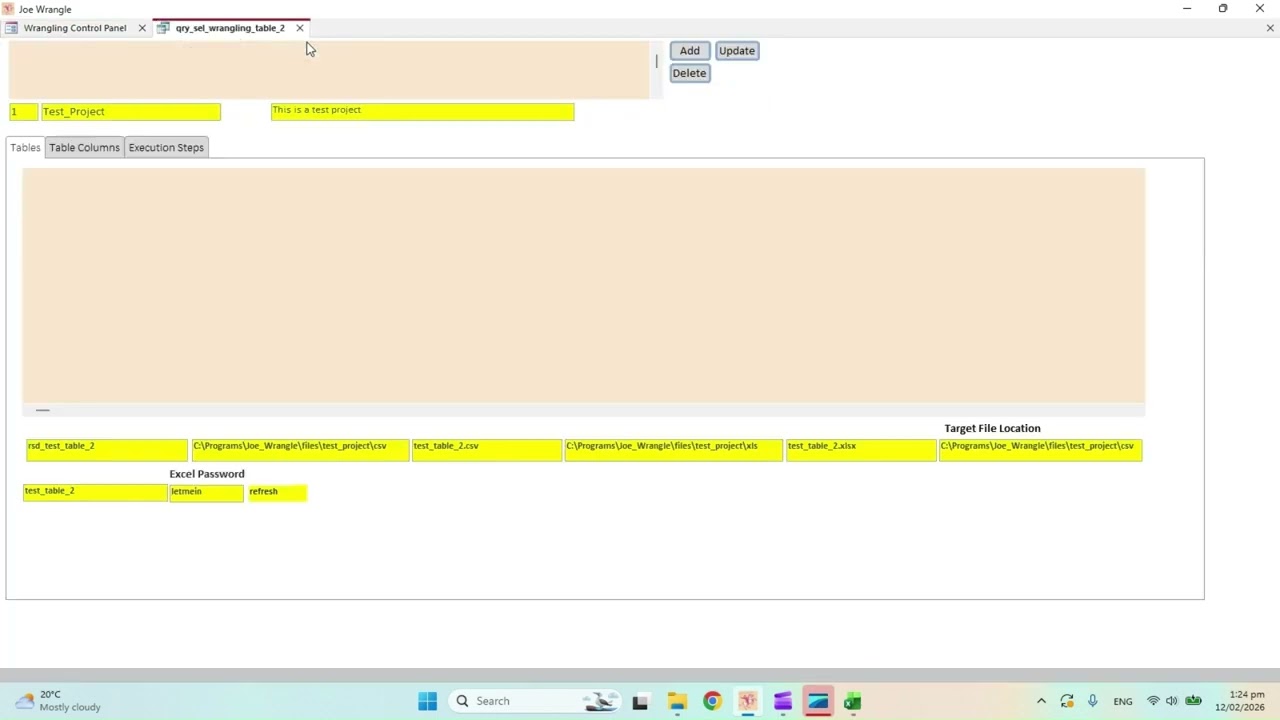Open the purple striped taskbar app
This screenshot has height=720, width=1280.
782,701
